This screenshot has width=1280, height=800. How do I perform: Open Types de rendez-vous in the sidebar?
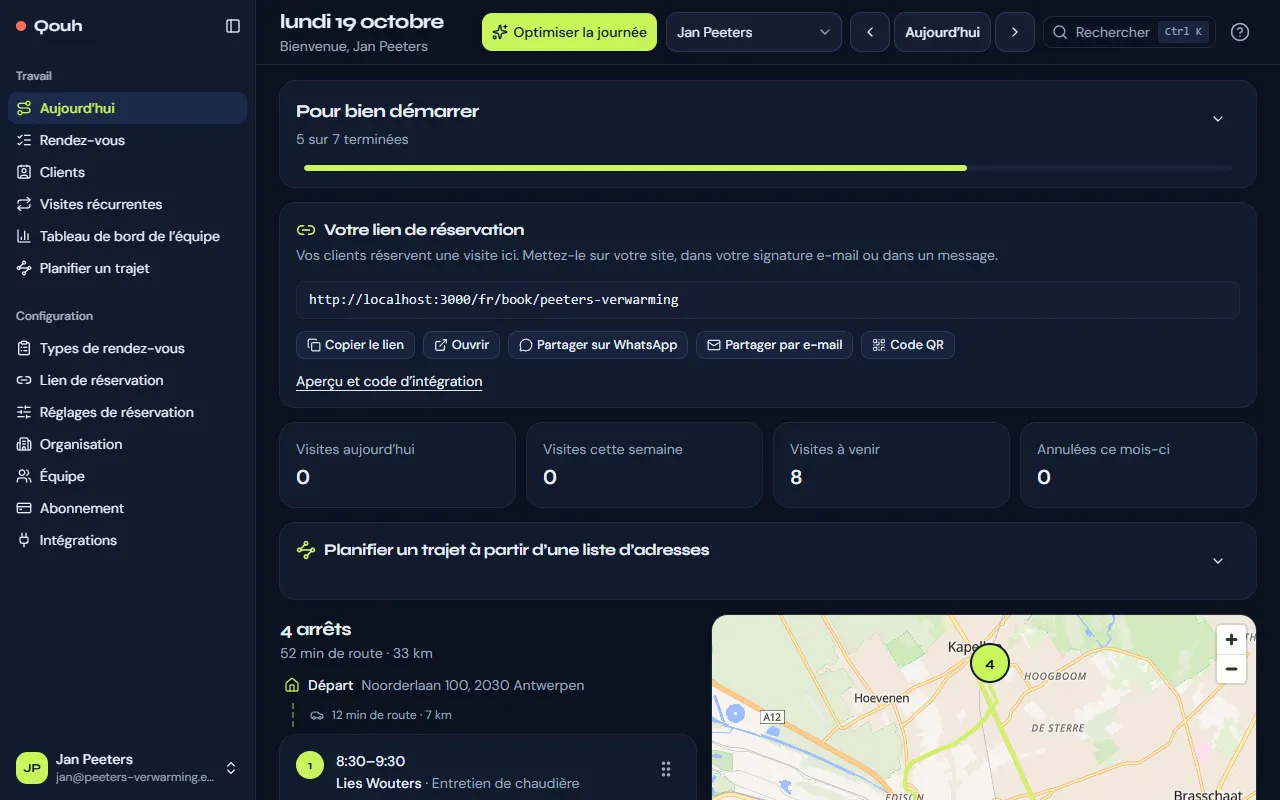127,348
